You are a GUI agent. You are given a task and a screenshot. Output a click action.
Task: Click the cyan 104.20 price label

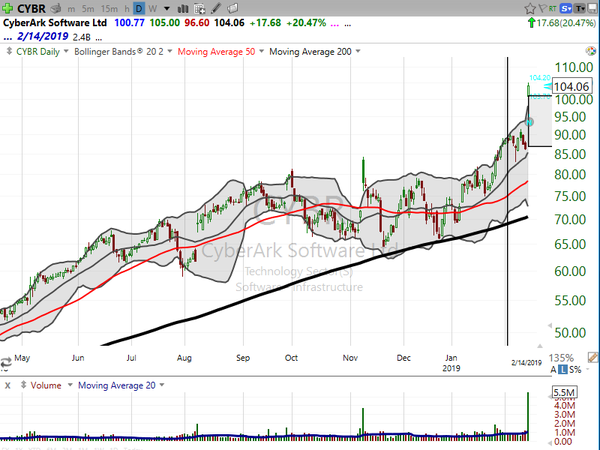(540, 78)
